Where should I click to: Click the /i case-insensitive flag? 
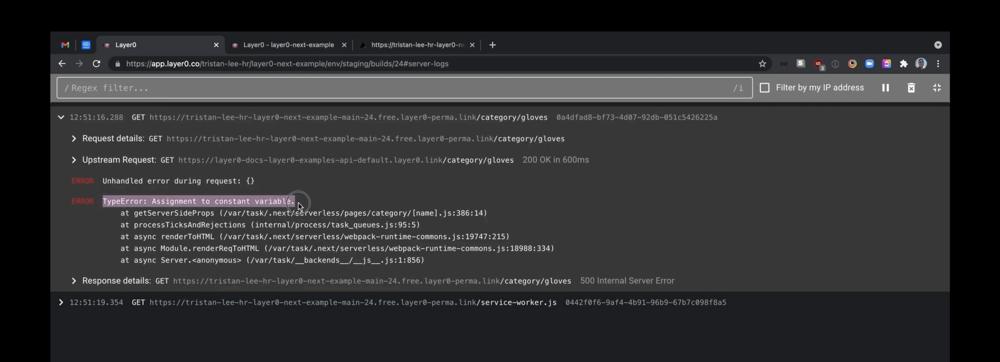coord(738,88)
